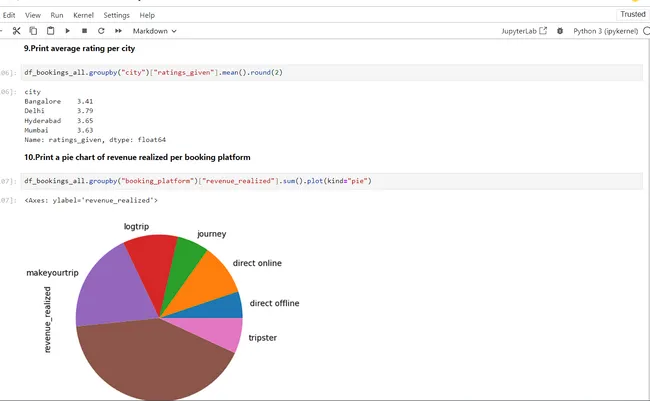Click the vertical 'revenue_realized' axis label

coord(47,319)
